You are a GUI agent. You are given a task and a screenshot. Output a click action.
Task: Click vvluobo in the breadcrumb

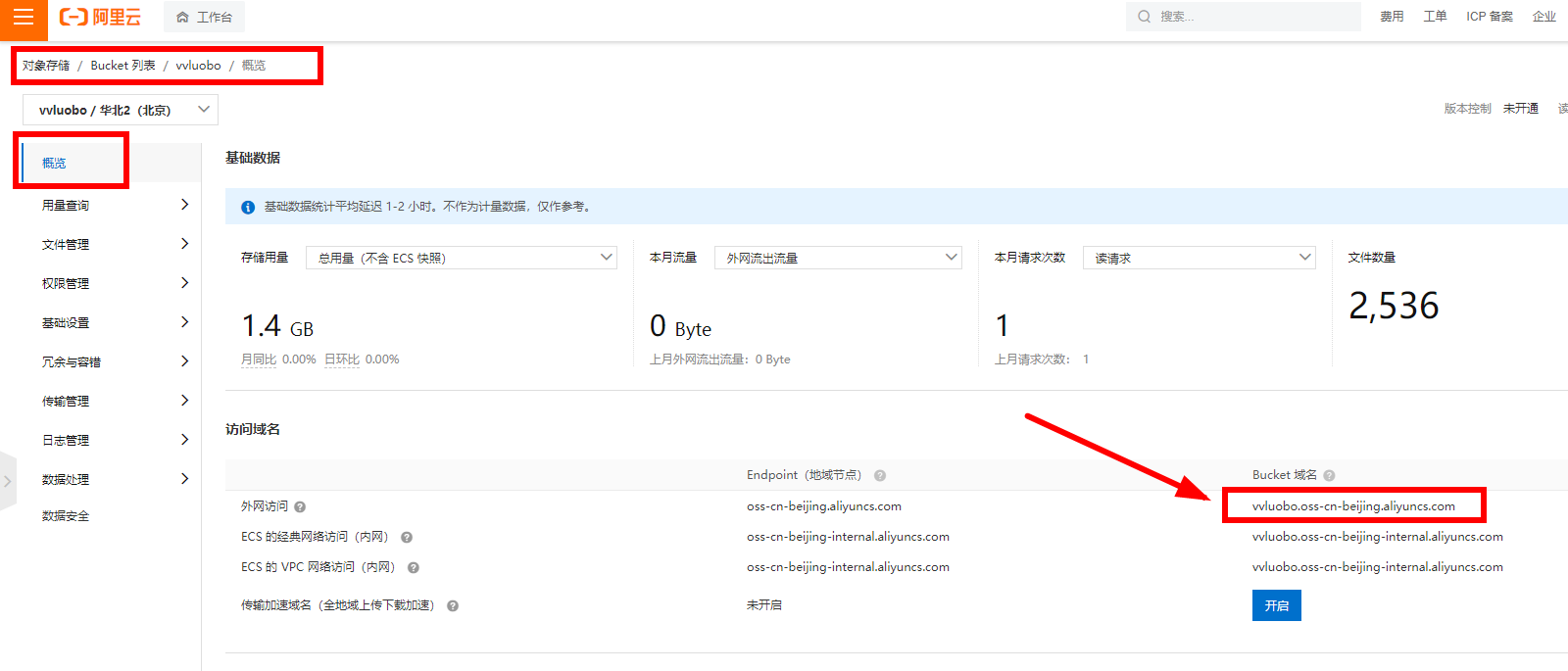pyautogui.click(x=198, y=66)
